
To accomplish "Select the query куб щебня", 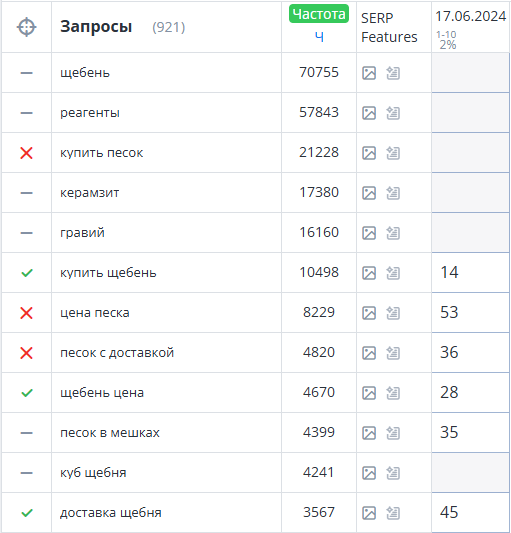I will click(x=93, y=473).
